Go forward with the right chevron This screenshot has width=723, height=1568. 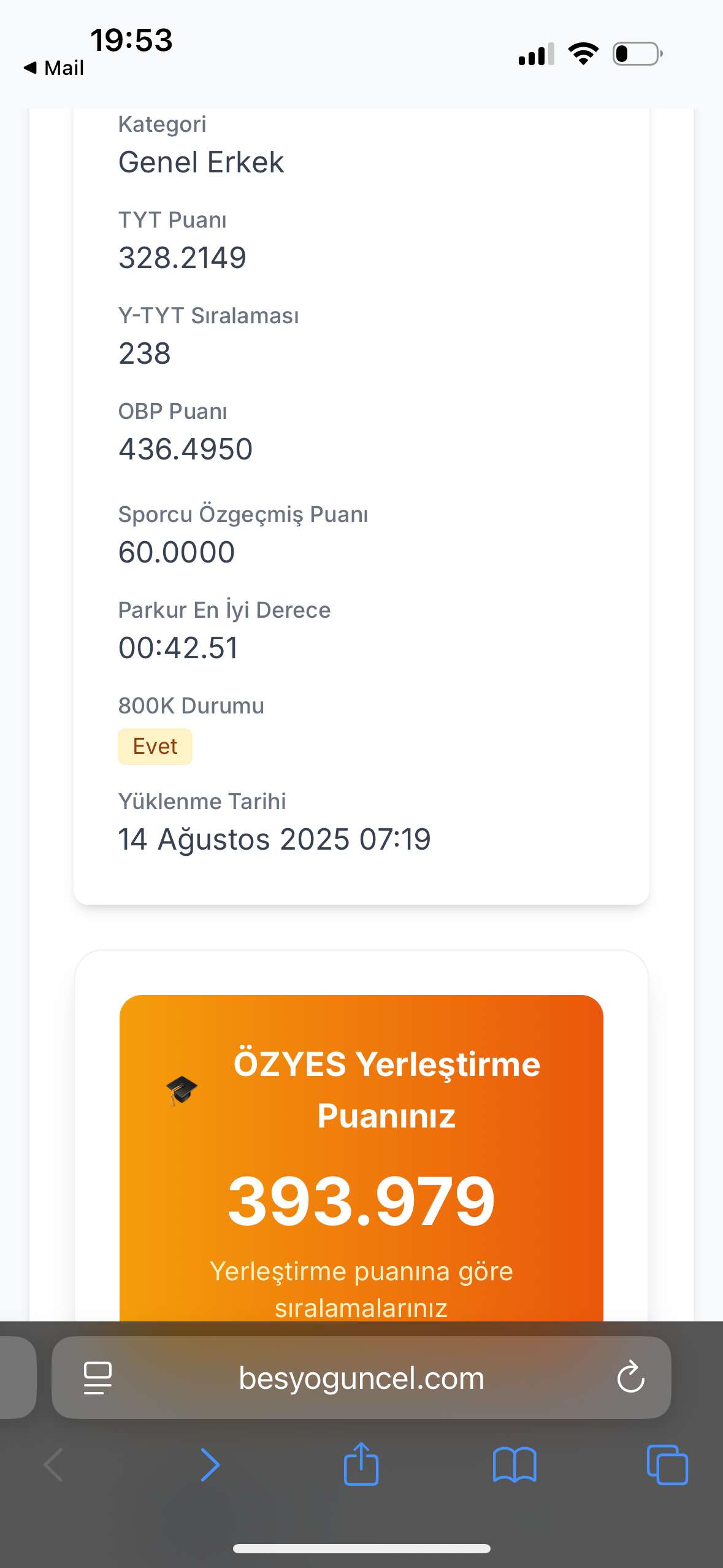[x=210, y=1465]
